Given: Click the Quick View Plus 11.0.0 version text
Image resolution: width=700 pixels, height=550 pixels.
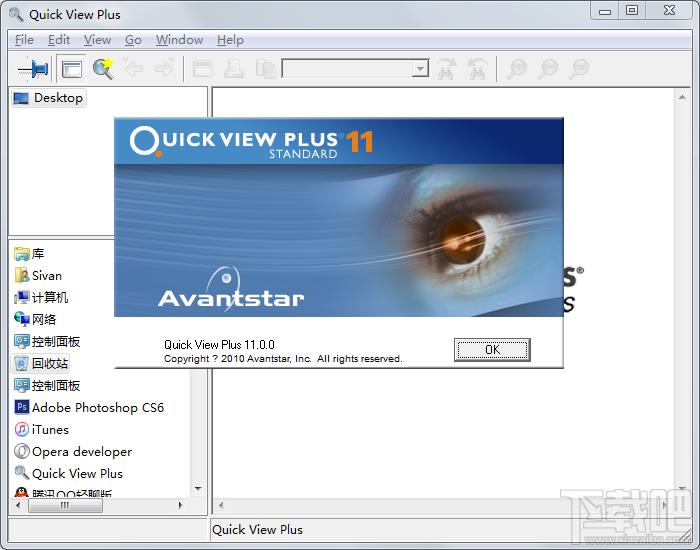Looking at the screenshot, I should click(219, 345).
